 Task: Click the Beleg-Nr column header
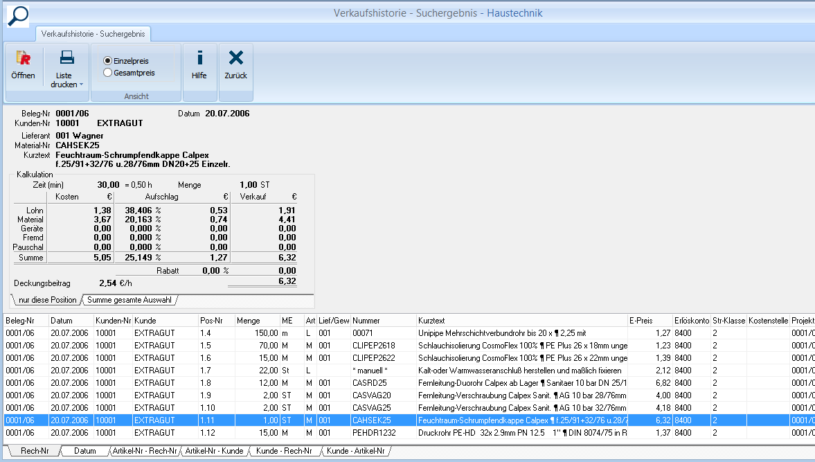[26, 321]
